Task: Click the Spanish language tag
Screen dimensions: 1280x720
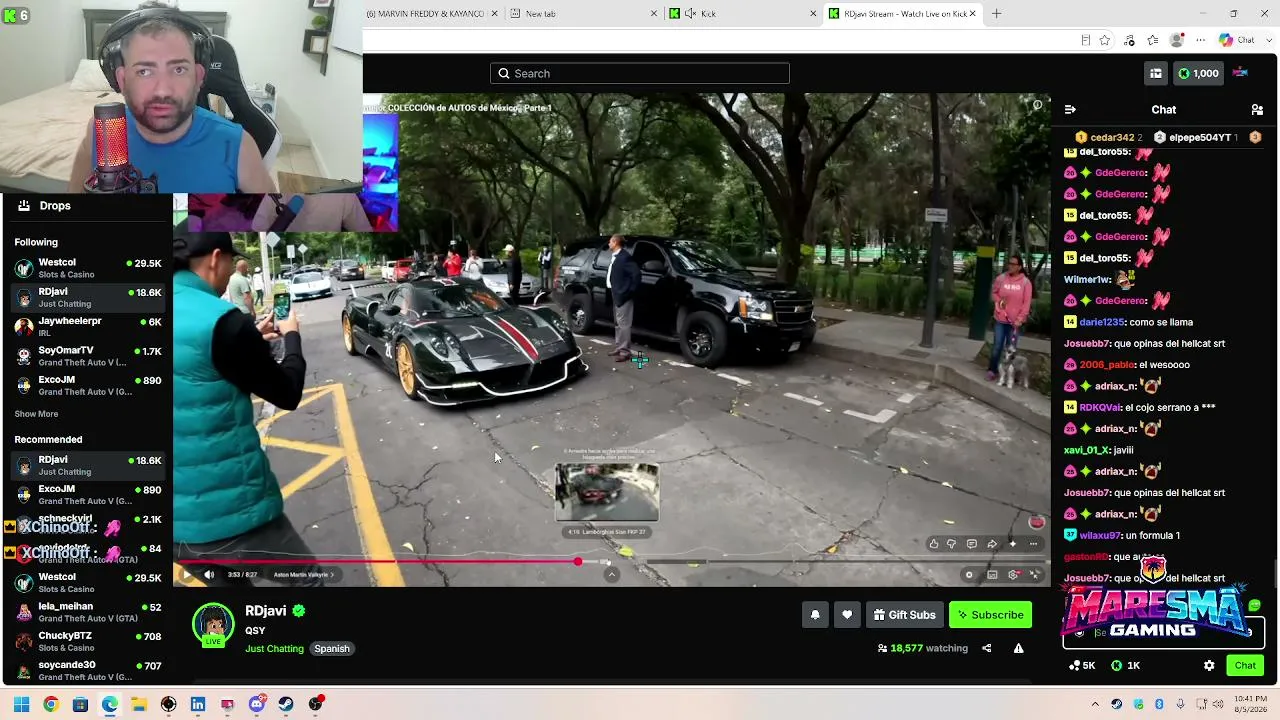Action: 332,649
